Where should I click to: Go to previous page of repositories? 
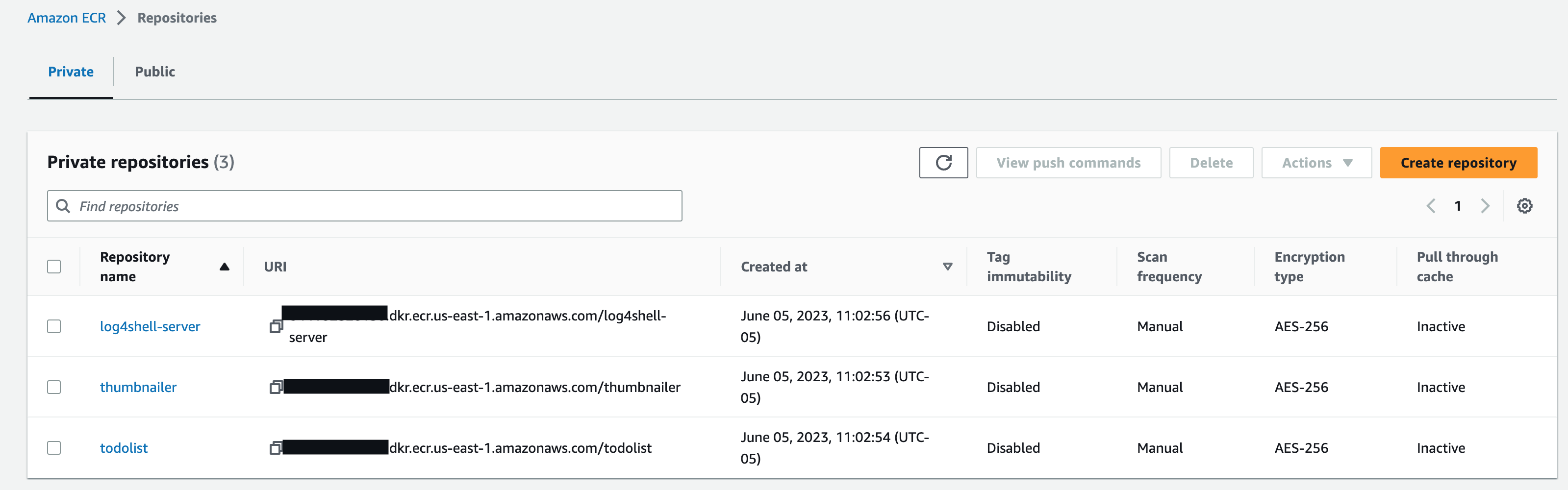coord(1430,206)
